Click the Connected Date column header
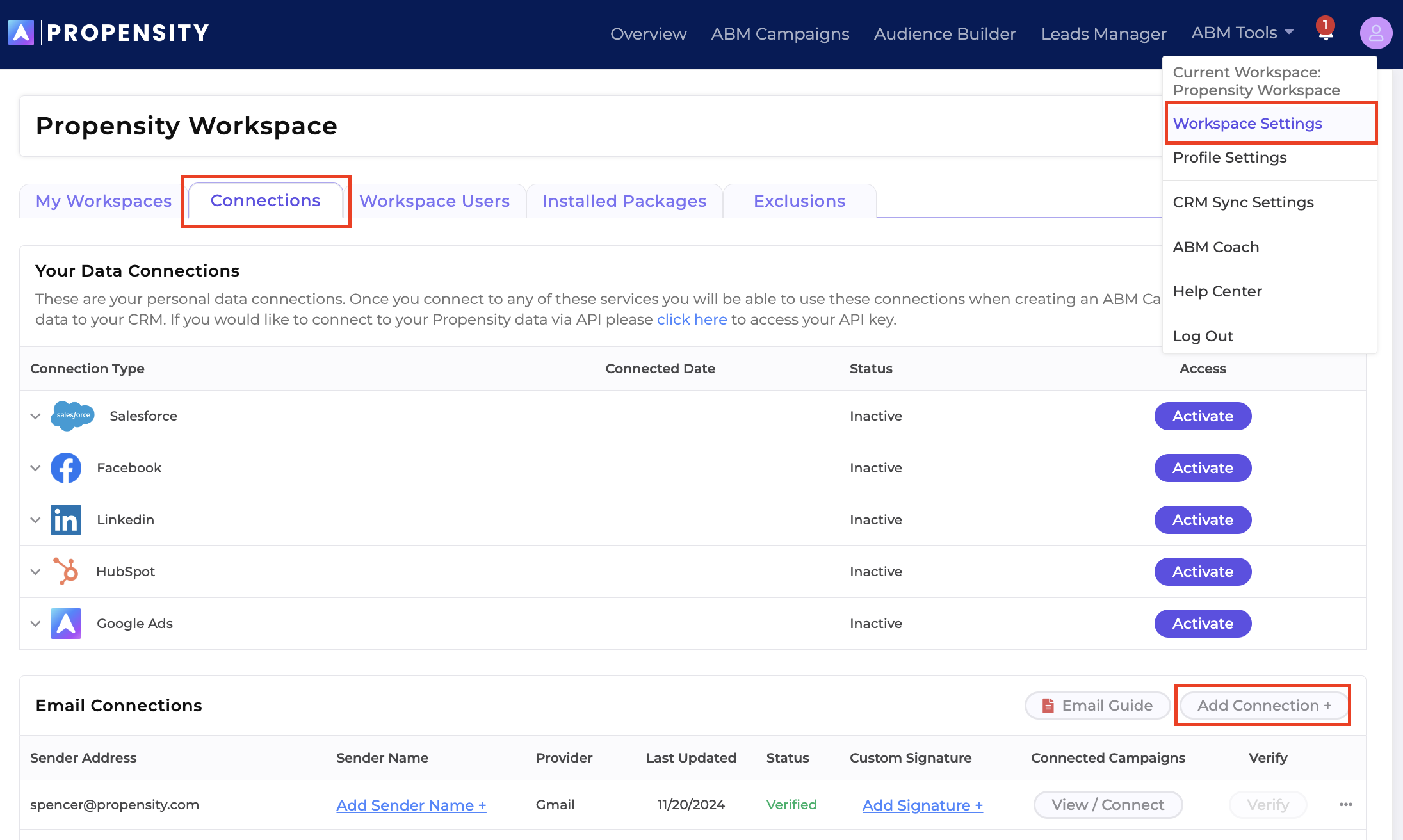Image resolution: width=1403 pixels, height=840 pixels. point(660,369)
